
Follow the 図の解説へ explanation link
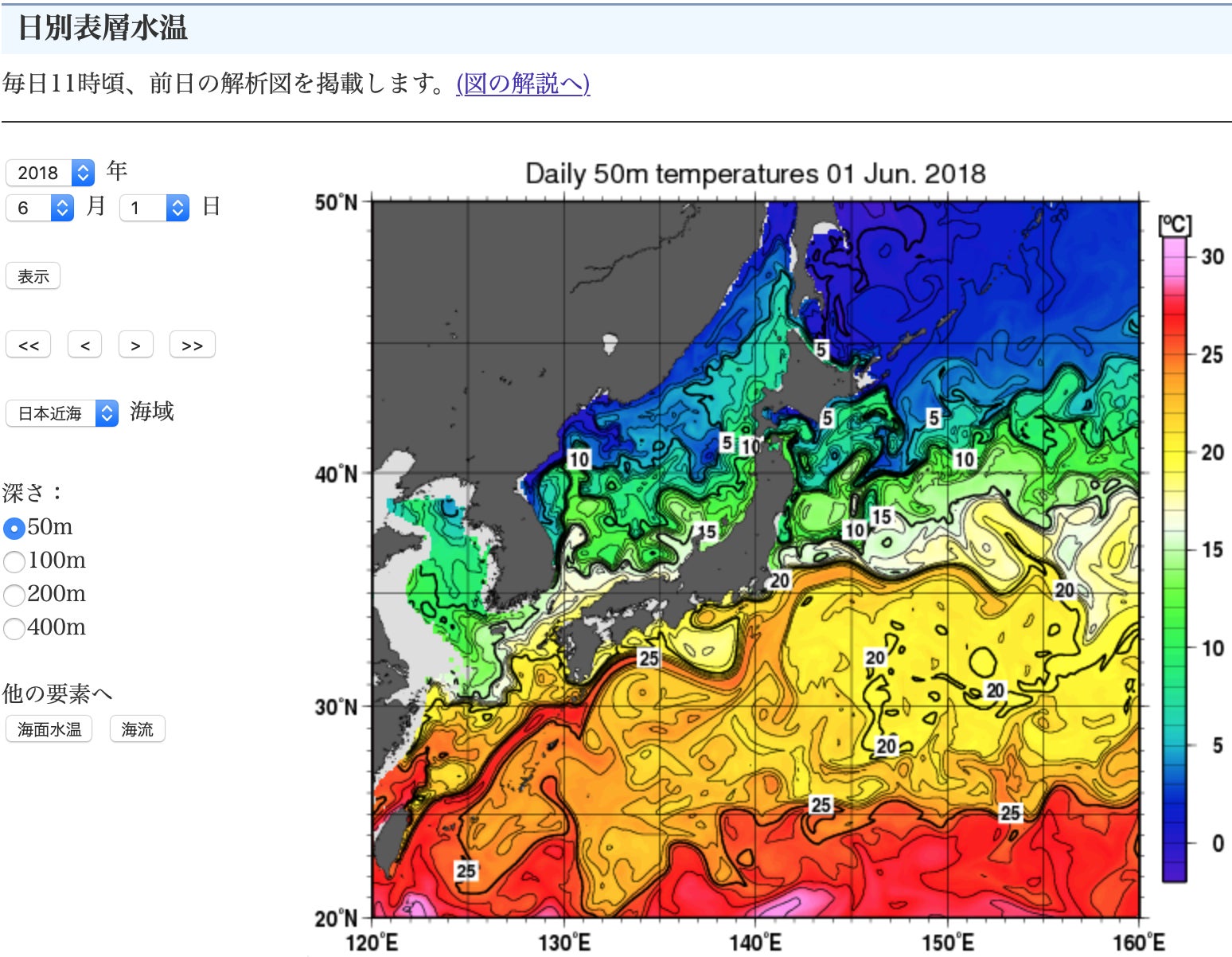click(523, 83)
